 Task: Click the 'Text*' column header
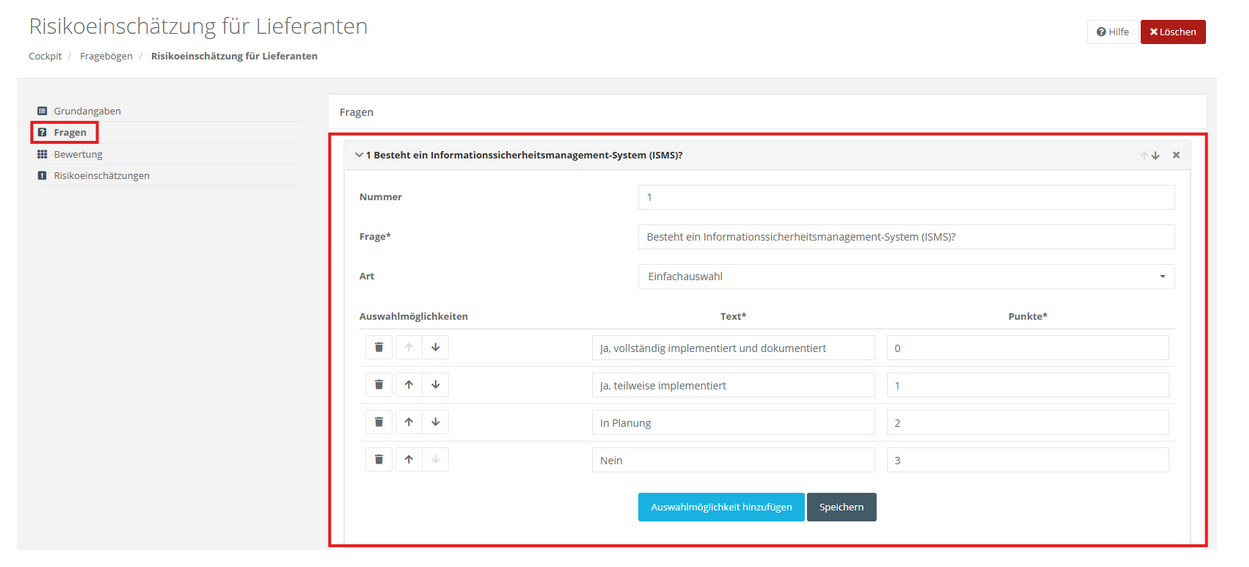(x=733, y=316)
